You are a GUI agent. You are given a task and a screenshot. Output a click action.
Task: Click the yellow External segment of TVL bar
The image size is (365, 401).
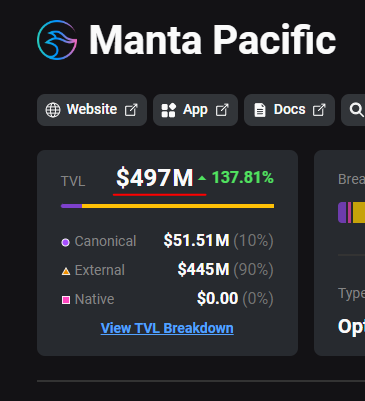click(x=178, y=206)
